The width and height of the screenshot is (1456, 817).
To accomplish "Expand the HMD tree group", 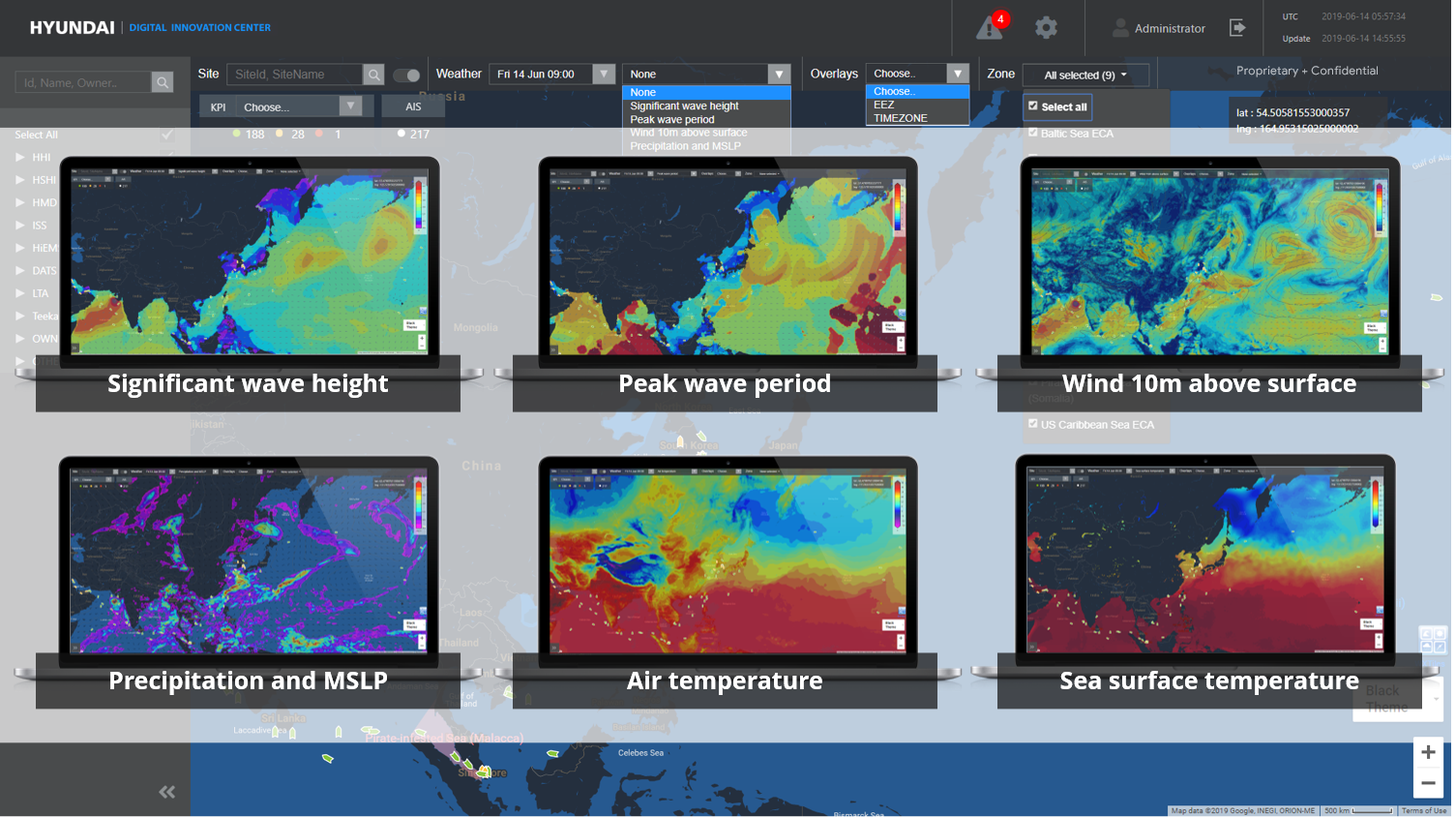I will 20,202.
